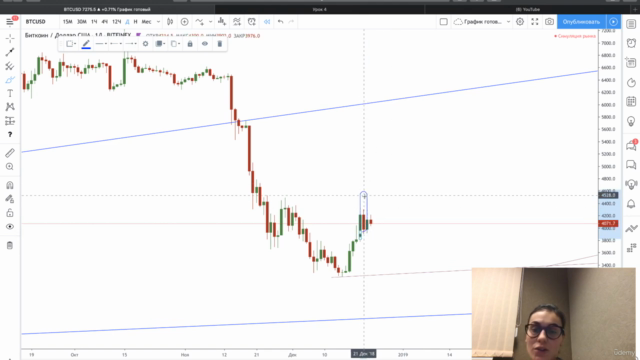Open the line color pencil swatch
Screen dimensions: 640x360
coord(86,44)
